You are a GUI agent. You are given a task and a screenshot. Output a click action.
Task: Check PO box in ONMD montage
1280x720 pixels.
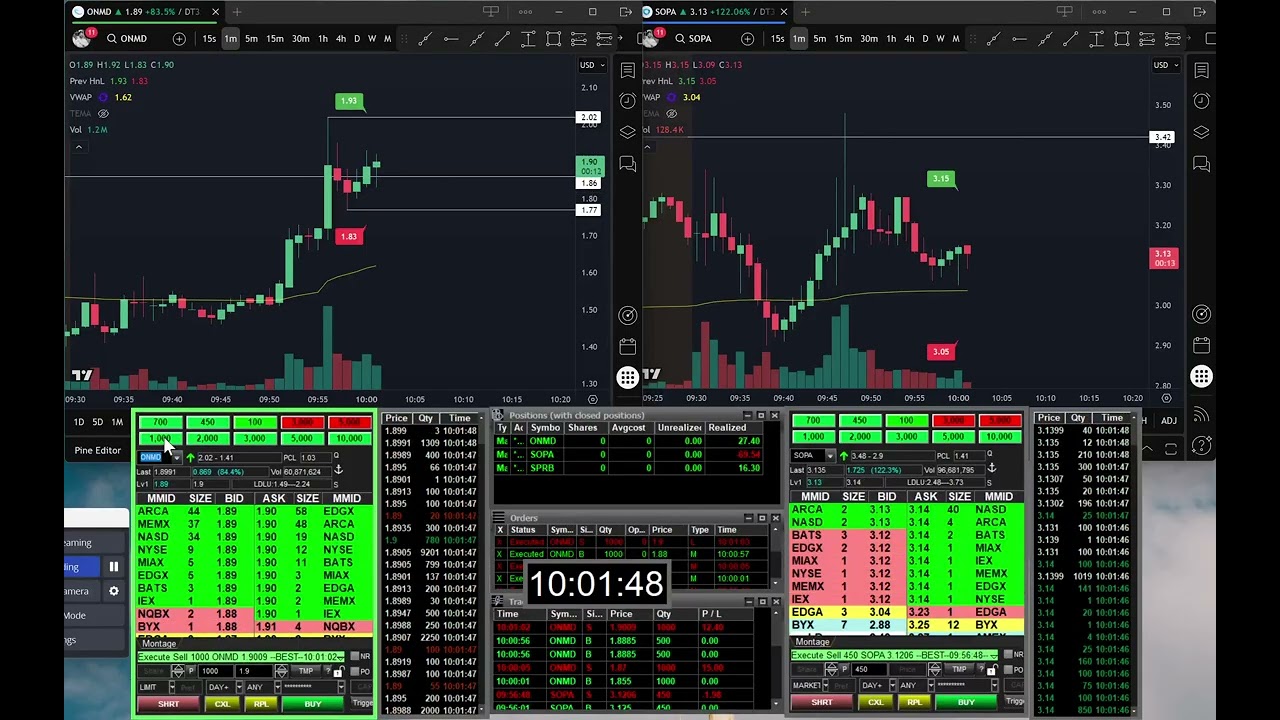[x=354, y=671]
